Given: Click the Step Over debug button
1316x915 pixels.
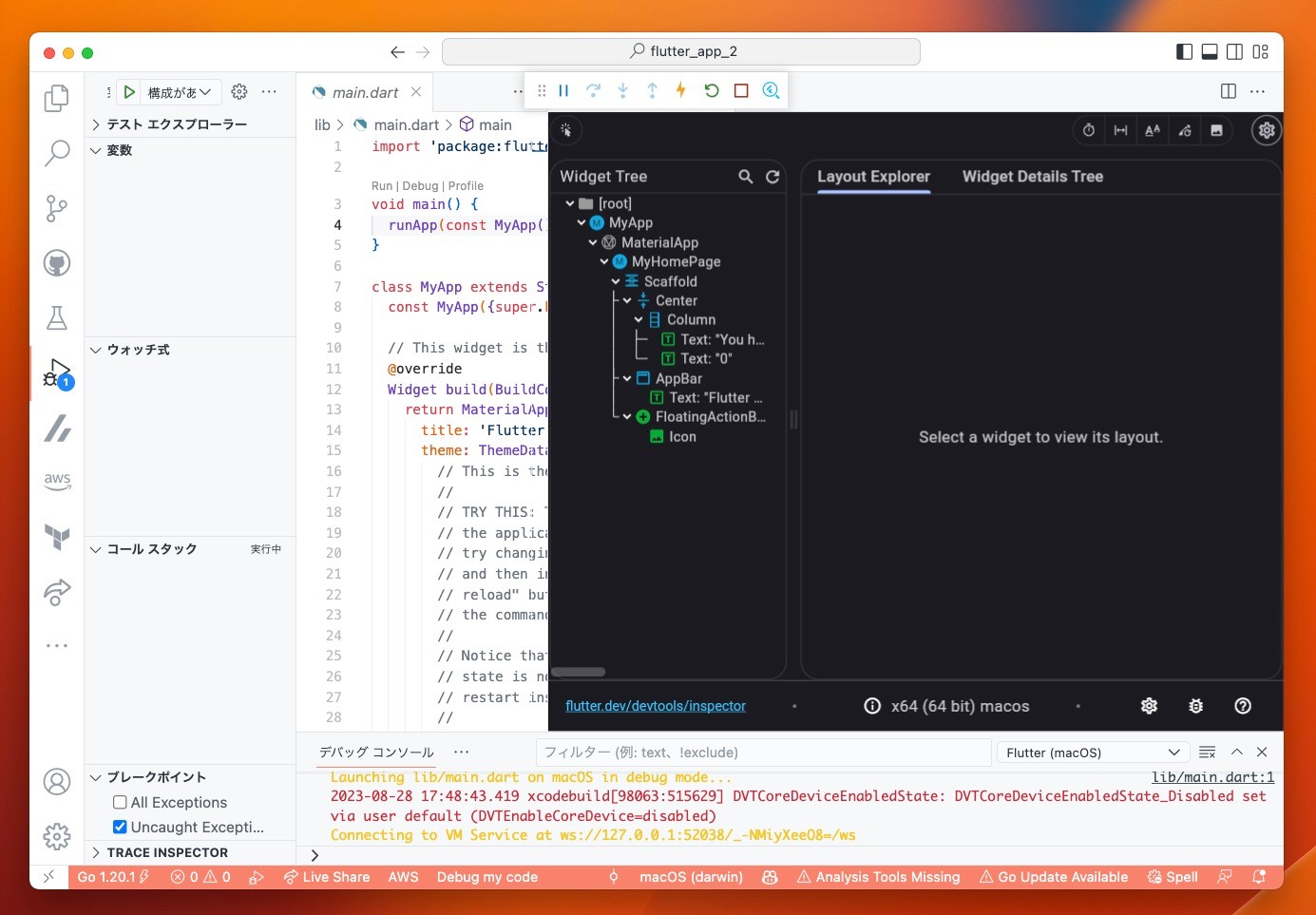Looking at the screenshot, I should point(593,90).
